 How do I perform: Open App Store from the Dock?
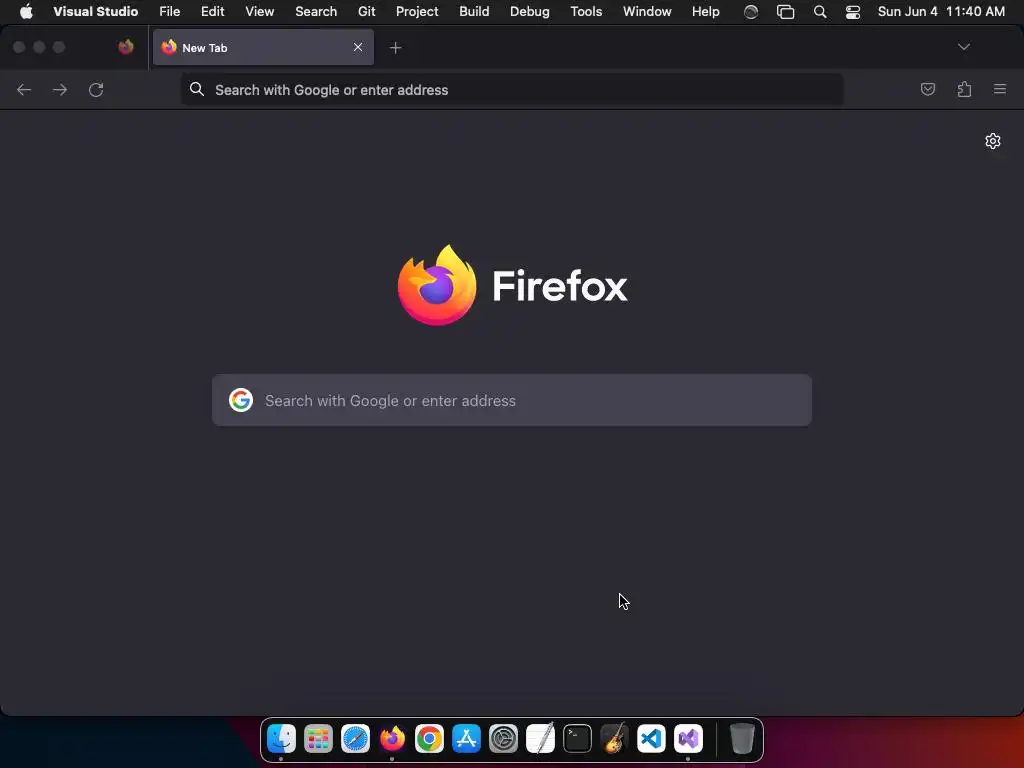466,739
